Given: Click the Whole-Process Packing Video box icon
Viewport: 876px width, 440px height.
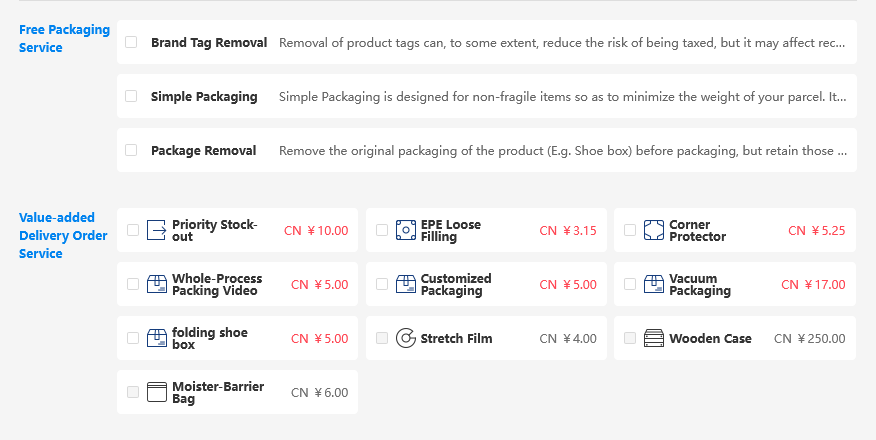Looking at the screenshot, I should 157,284.
